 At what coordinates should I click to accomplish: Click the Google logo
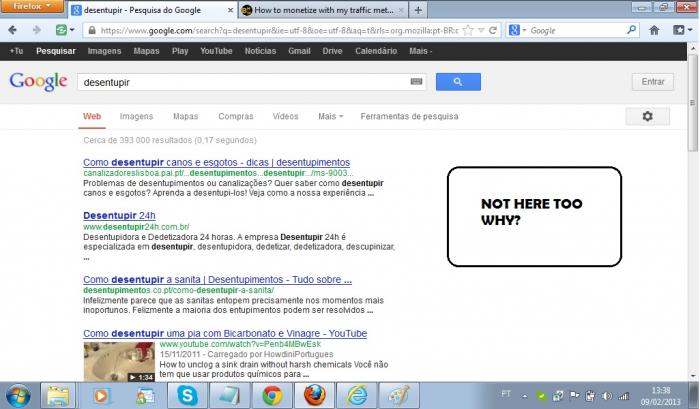(x=38, y=81)
